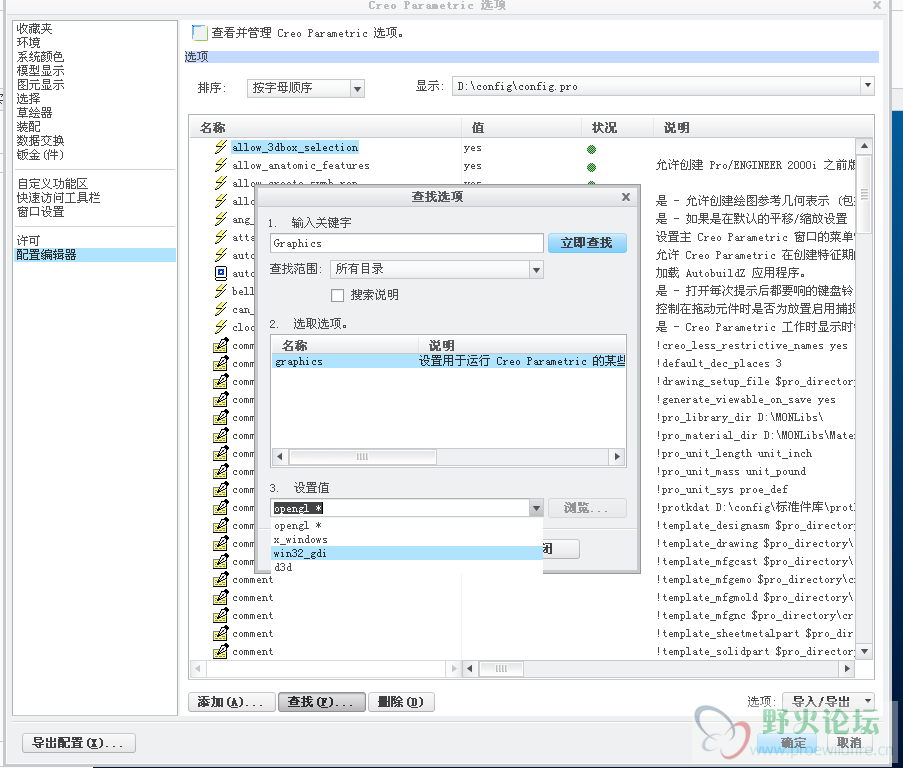This screenshot has width=903, height=768.
Task: Open the 收藏夹 category
Action: point(35,29)
